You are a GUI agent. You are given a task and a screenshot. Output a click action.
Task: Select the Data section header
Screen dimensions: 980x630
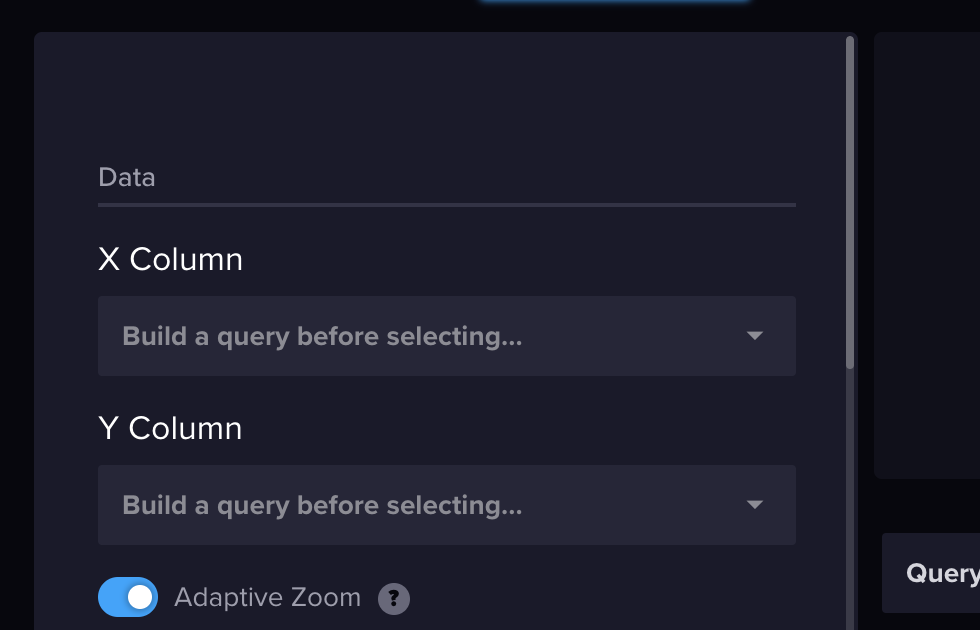coord(126,177)
